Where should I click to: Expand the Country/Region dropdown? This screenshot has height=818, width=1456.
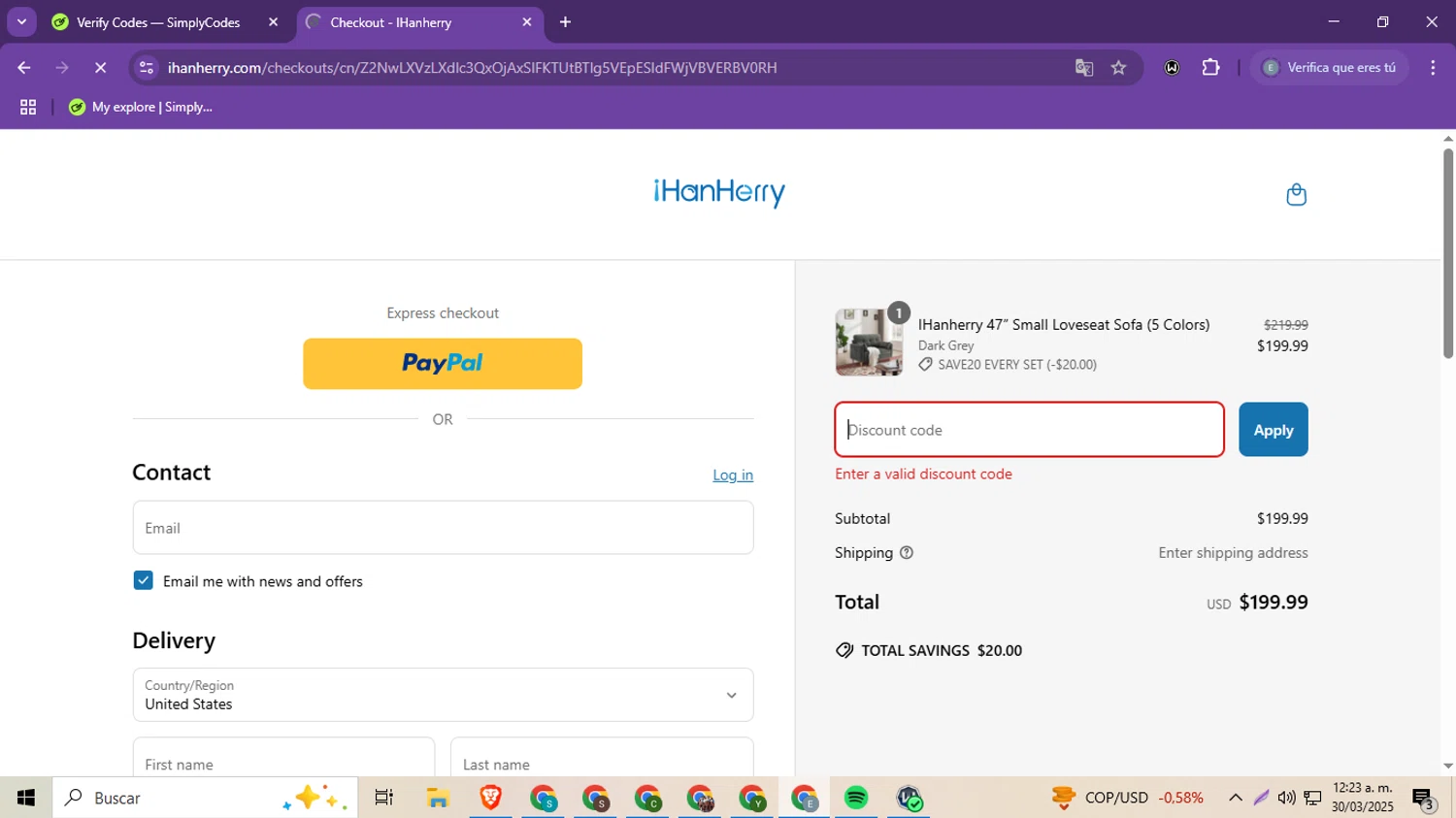443,695
